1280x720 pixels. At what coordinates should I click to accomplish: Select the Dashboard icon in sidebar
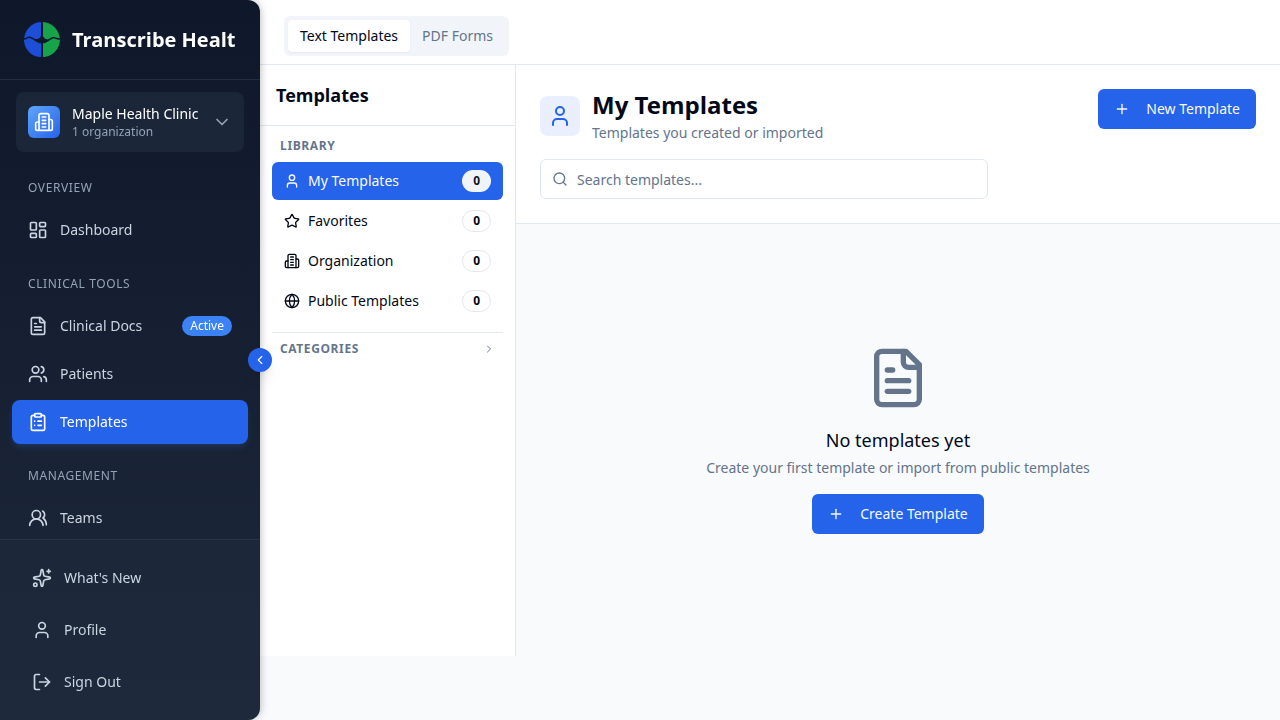pyautogui.click(x=38, y=229)
